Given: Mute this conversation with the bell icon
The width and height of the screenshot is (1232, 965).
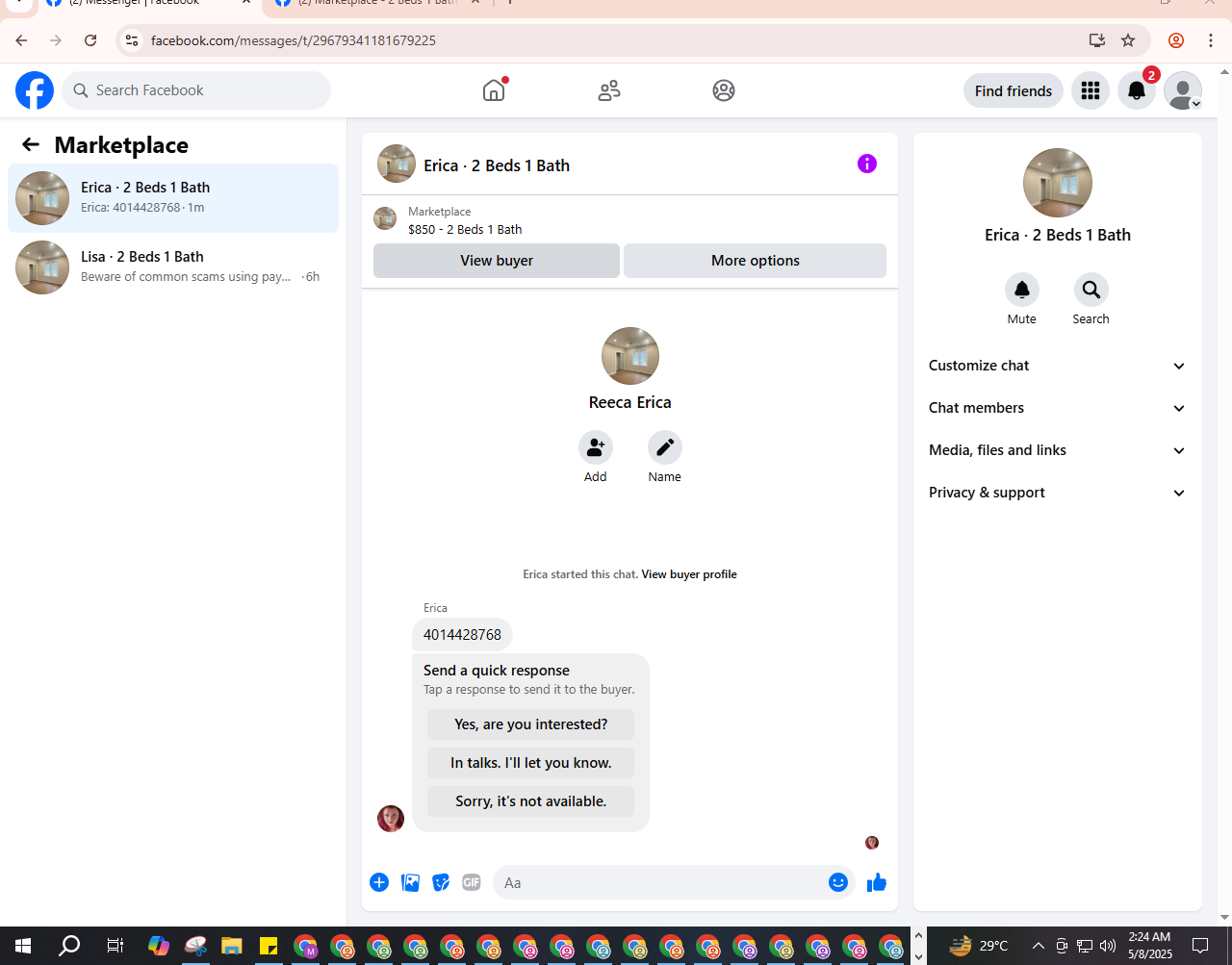Looking at the screenshot, I should pyautogui.click(x=1022, y=290).
